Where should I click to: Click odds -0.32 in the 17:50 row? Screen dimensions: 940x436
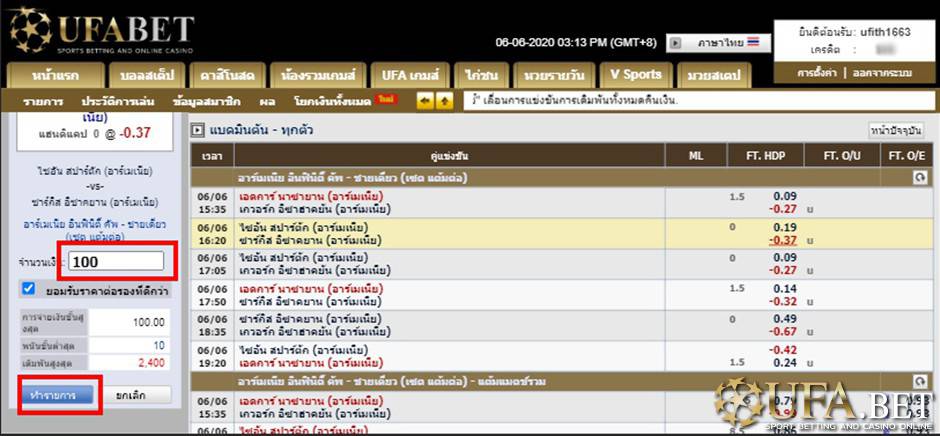point(783,302)
